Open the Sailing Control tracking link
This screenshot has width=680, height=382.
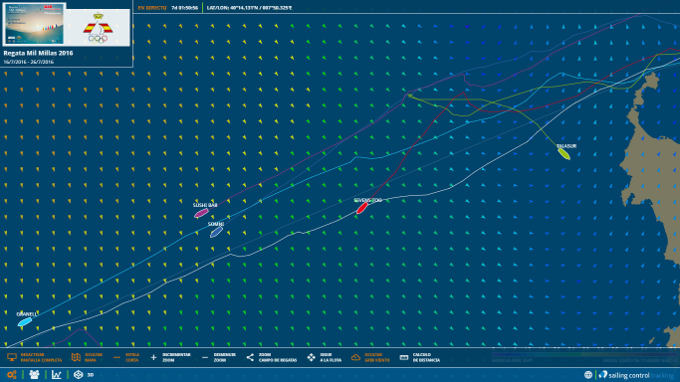(637, 375)
